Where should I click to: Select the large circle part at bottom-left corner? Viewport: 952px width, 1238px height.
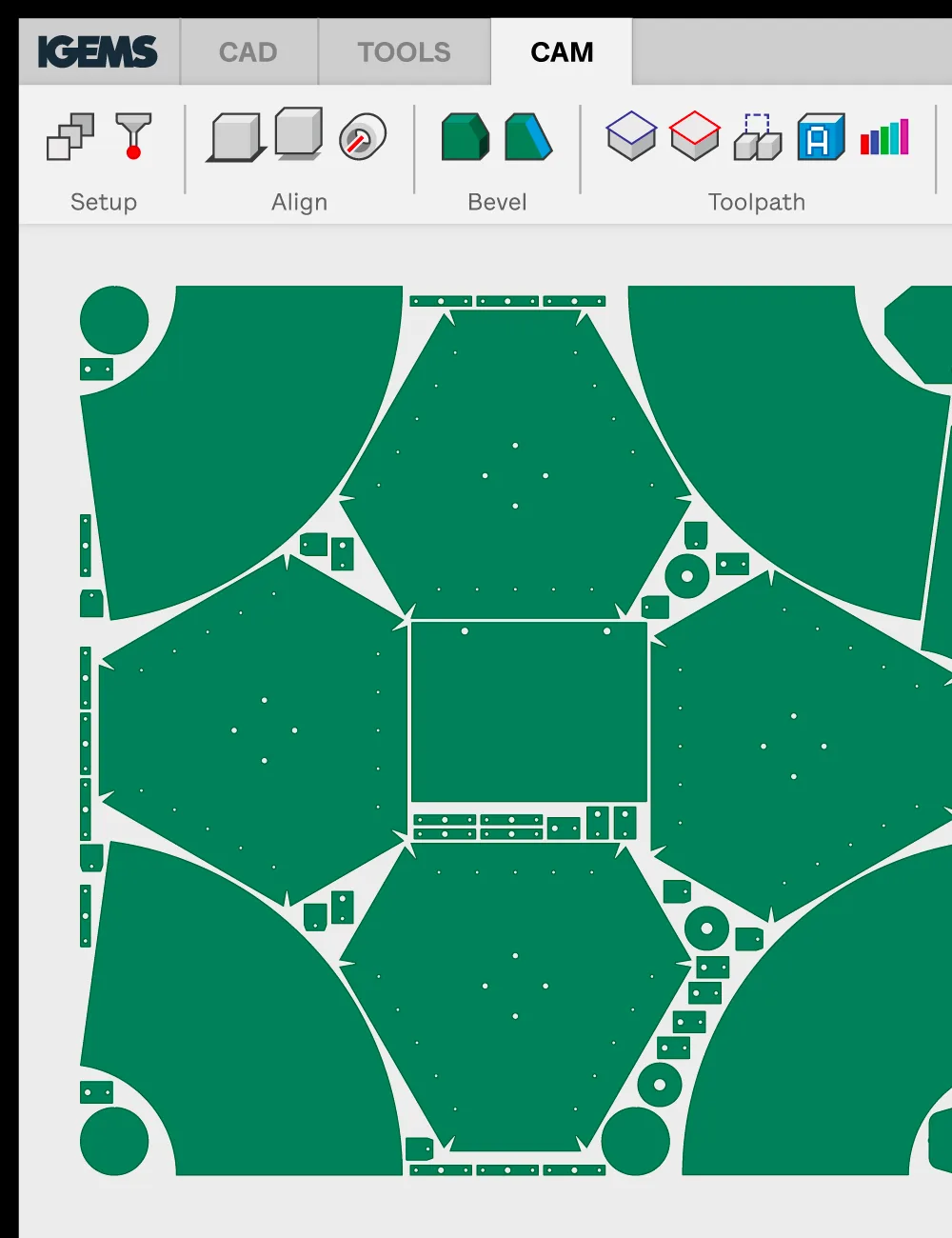click(114, 1141)
